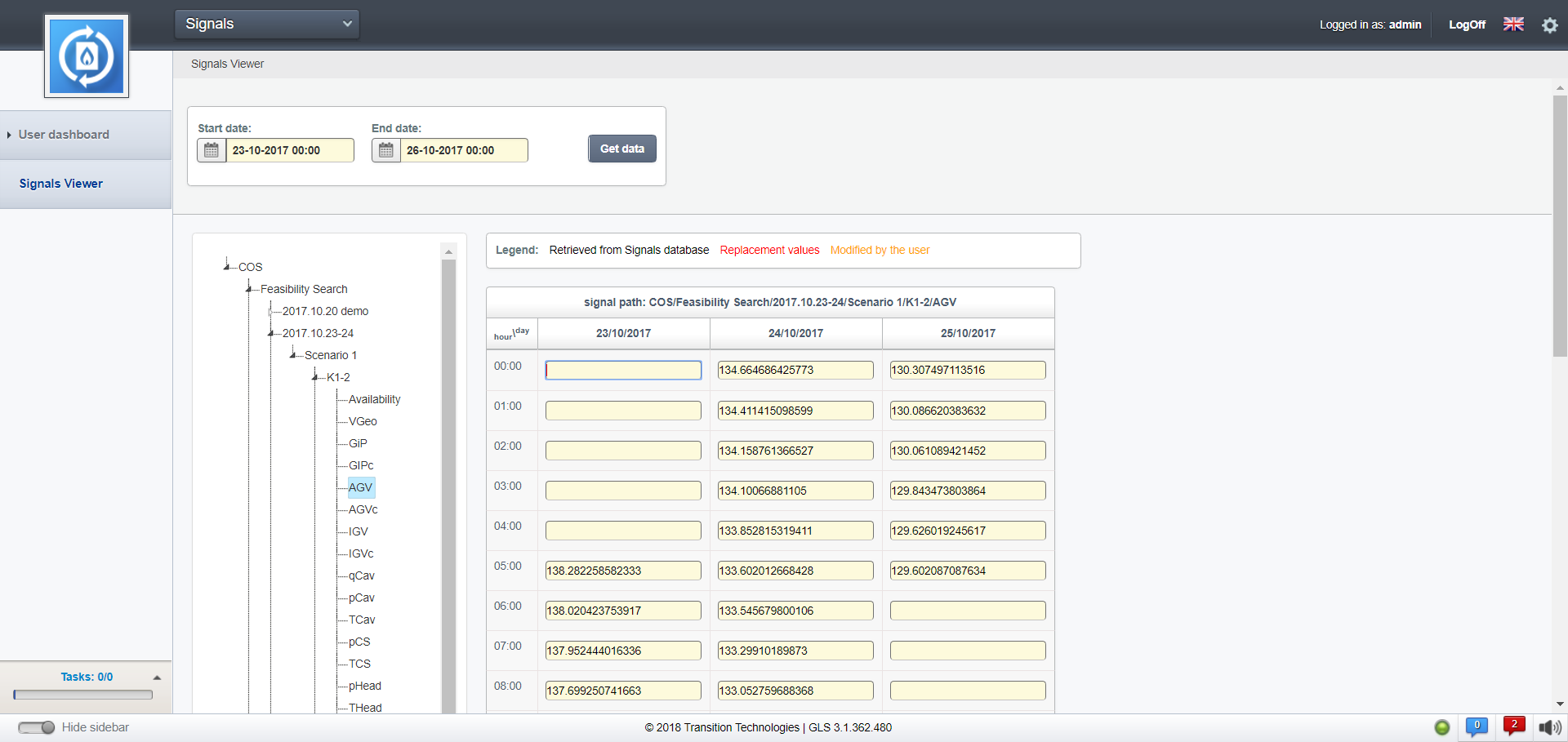Image resolution: width=1568 pixels, height=742 pixels.
Task: Click the End date input field
Action: [x=464, y=150]
